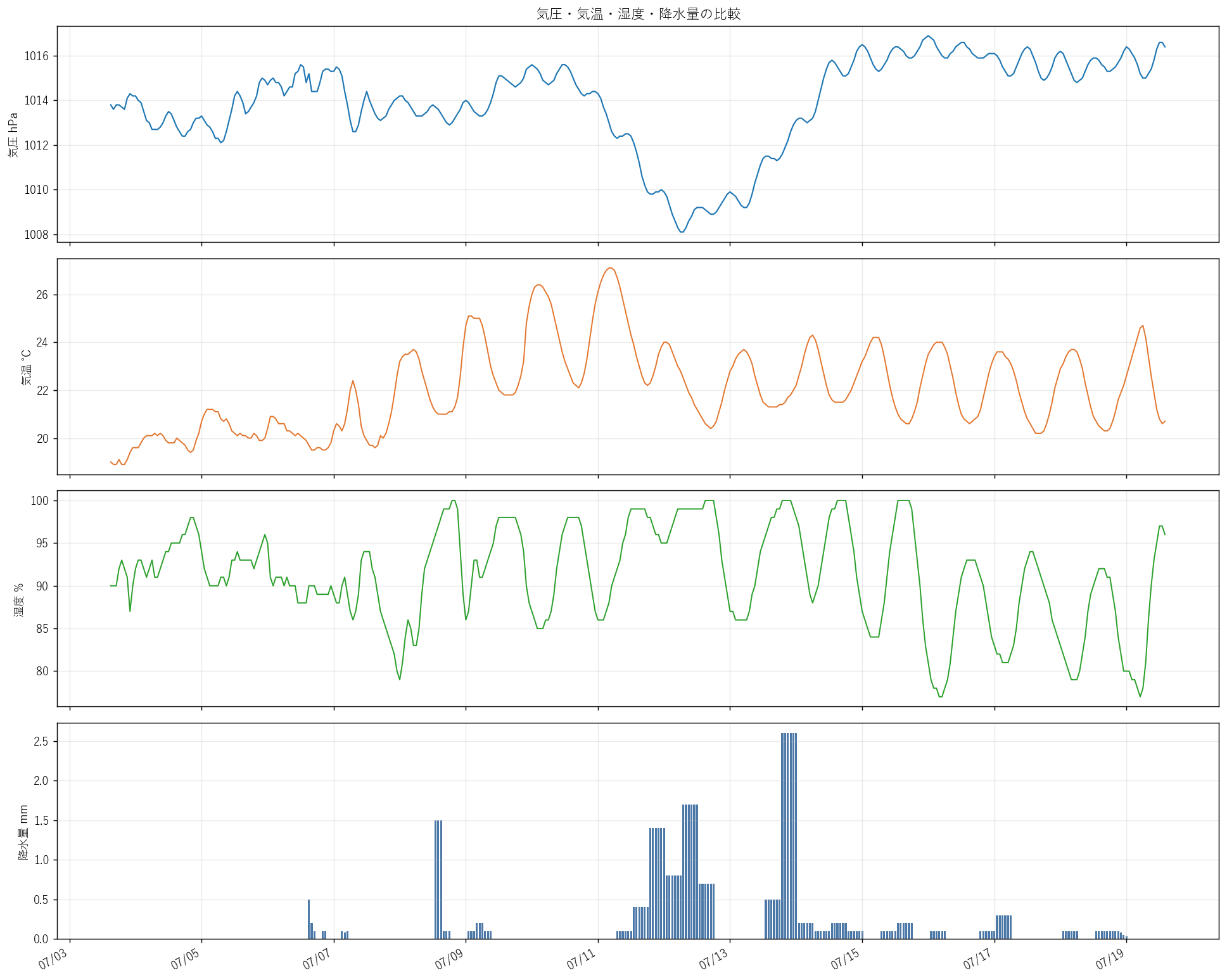
Task: Click the chart title 気圧・気温・湿度・降水量の比較
Action: tap(638, 14)
